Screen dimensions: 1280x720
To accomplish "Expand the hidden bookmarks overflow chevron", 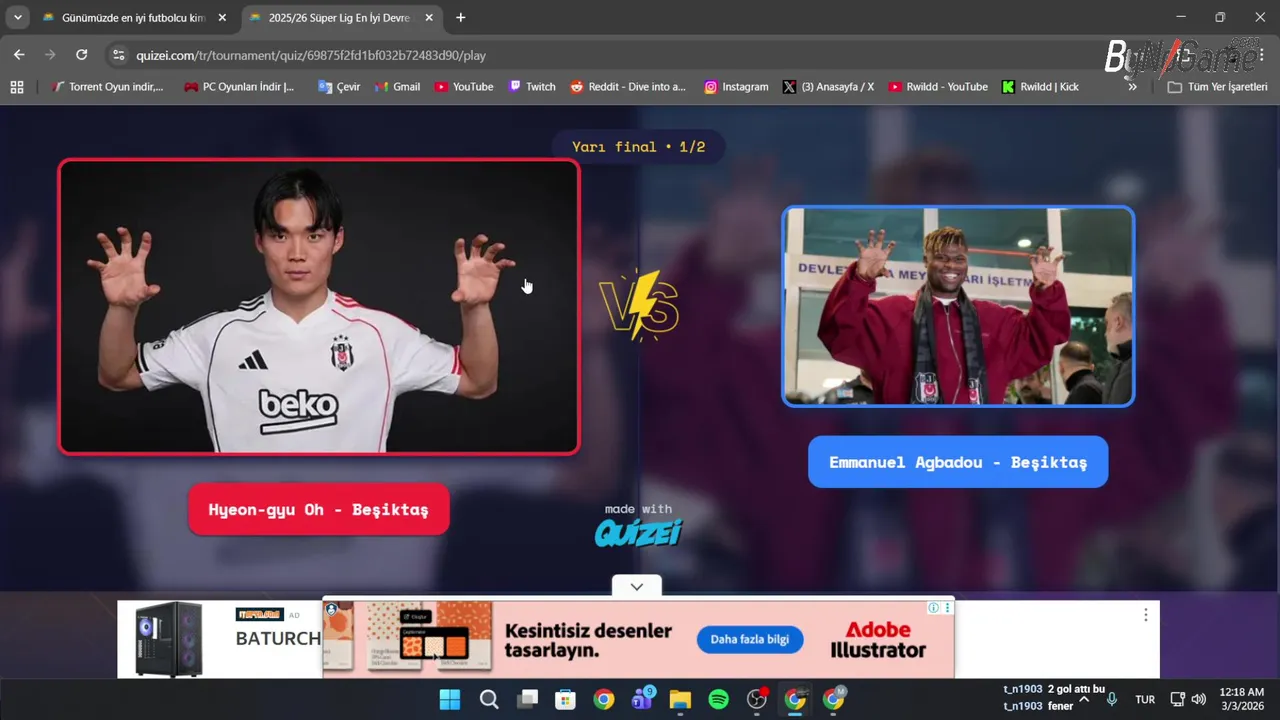I will pyautogui.click(x=1132, y=87).
